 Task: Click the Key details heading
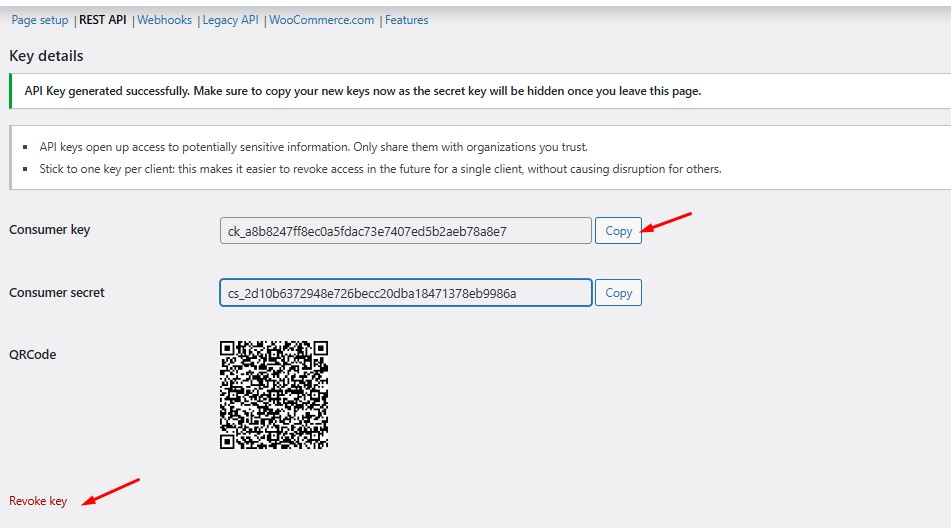point(46,56)
